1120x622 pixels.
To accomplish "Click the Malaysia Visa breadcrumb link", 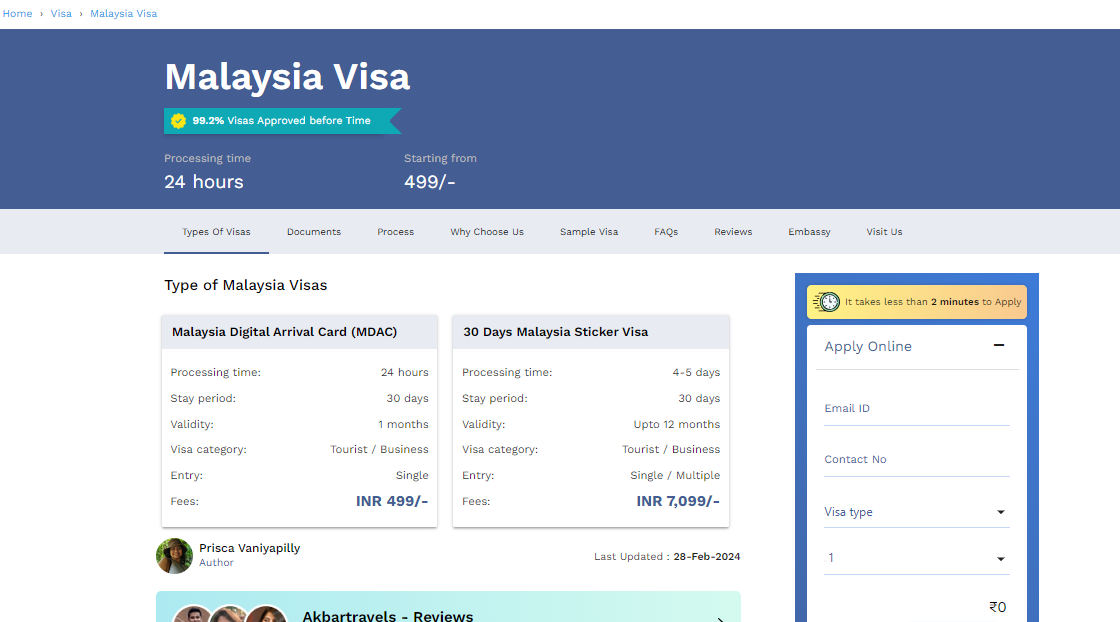I will click(124, 14).
